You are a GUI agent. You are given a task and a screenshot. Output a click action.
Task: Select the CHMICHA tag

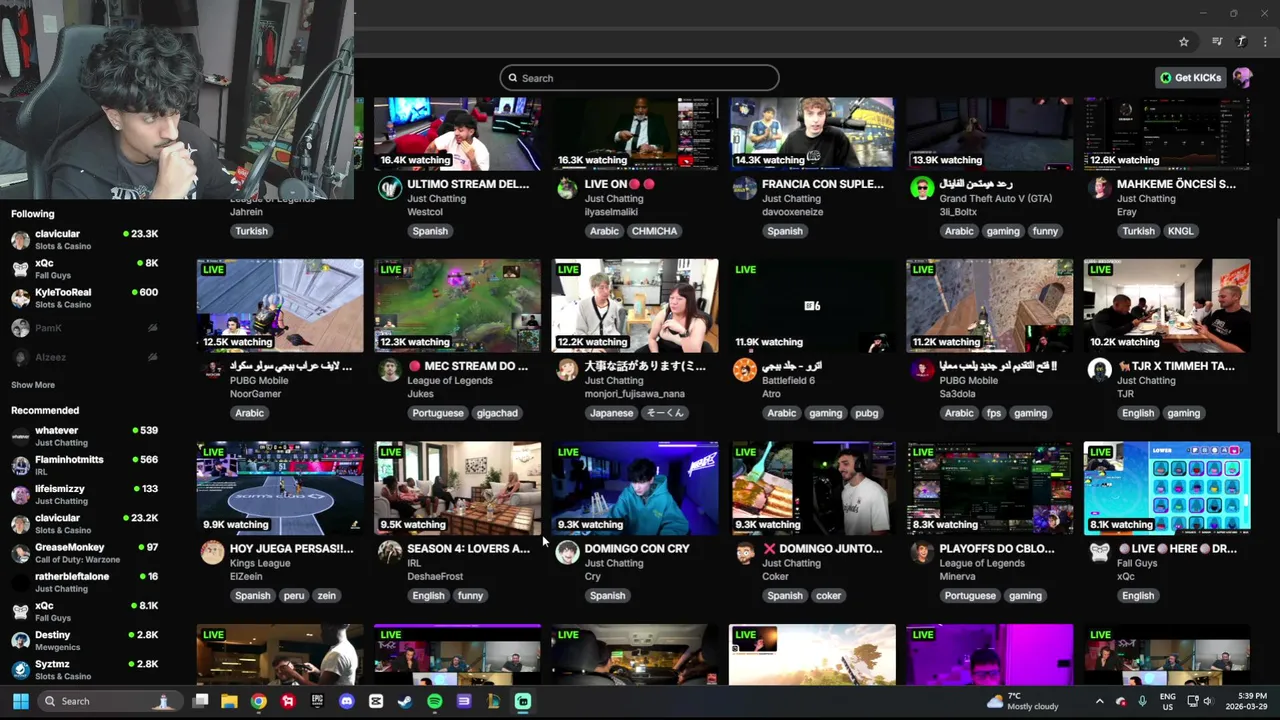click(654, 231)
